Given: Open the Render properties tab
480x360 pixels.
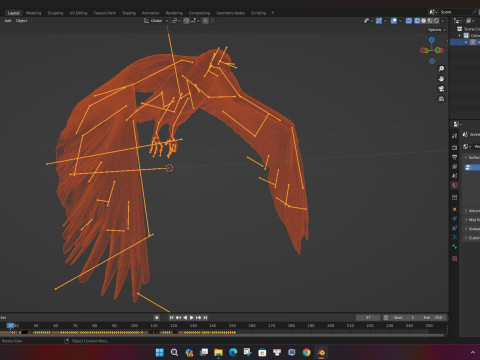Looking at the screenshot, I should tap(454, 147).
